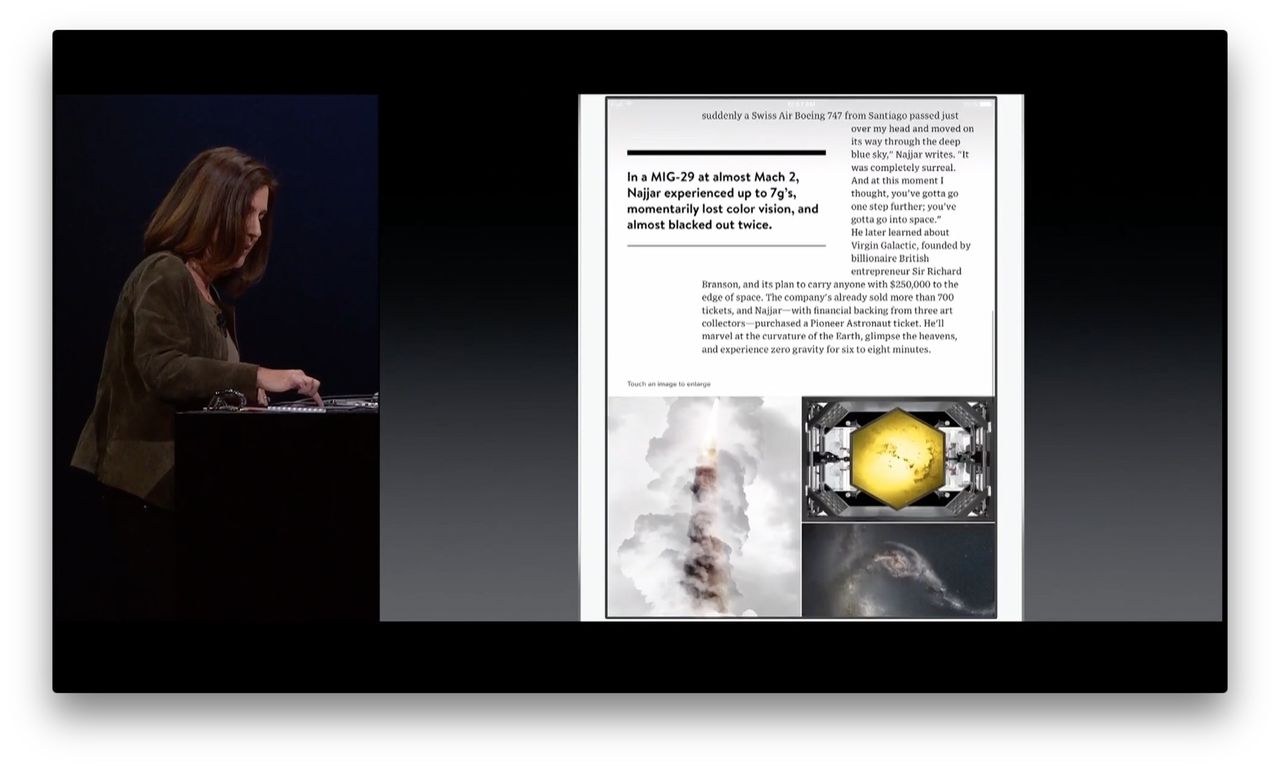1280x768 pixels.
Task: Tap the battery icon in iPad status bar
Action: click(x=985, y=104)
